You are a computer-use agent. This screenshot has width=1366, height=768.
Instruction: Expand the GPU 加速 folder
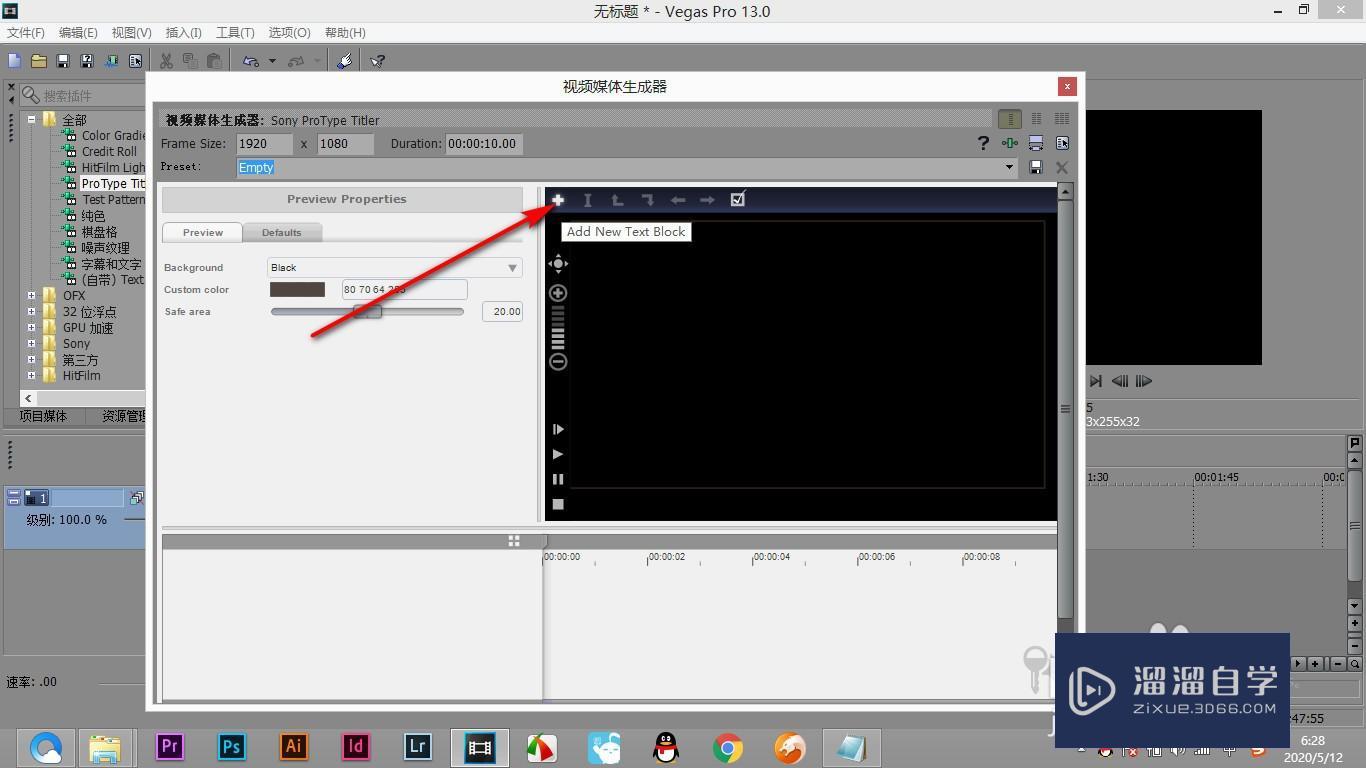pos(31,328)
